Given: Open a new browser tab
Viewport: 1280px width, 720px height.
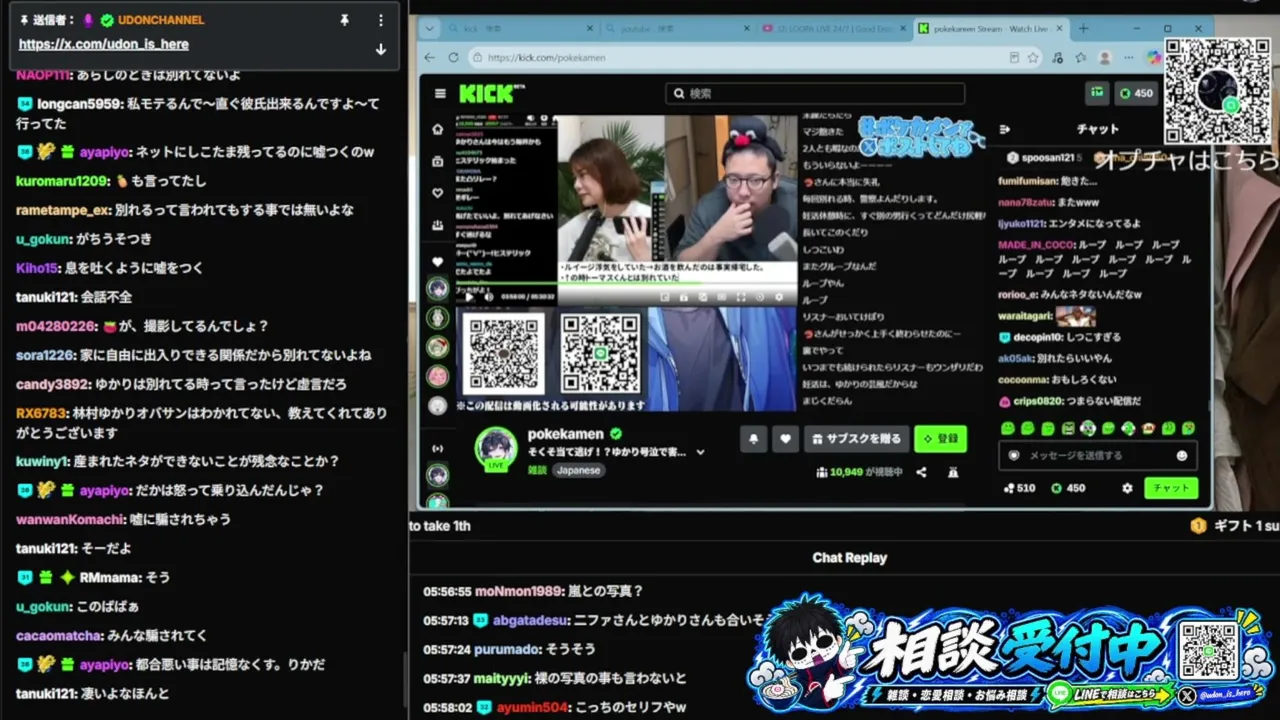Looking at the screenshot, I should coord(1083,29).
